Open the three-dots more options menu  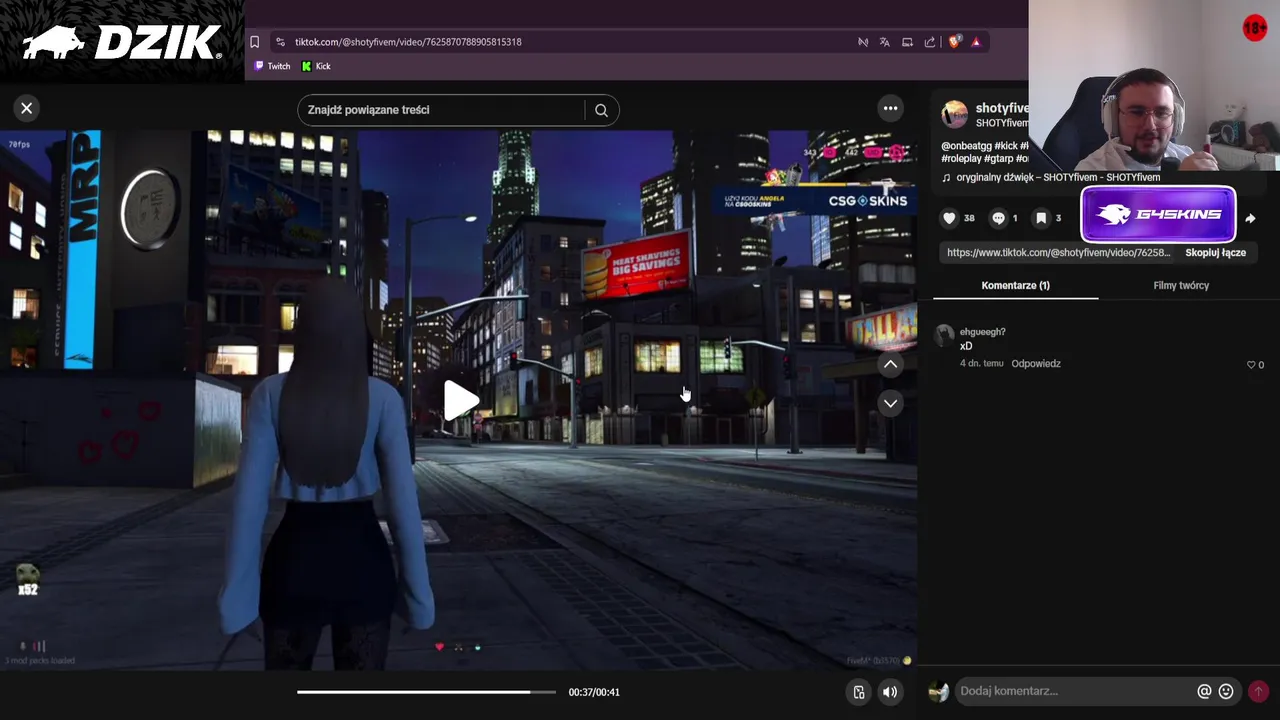890,108
